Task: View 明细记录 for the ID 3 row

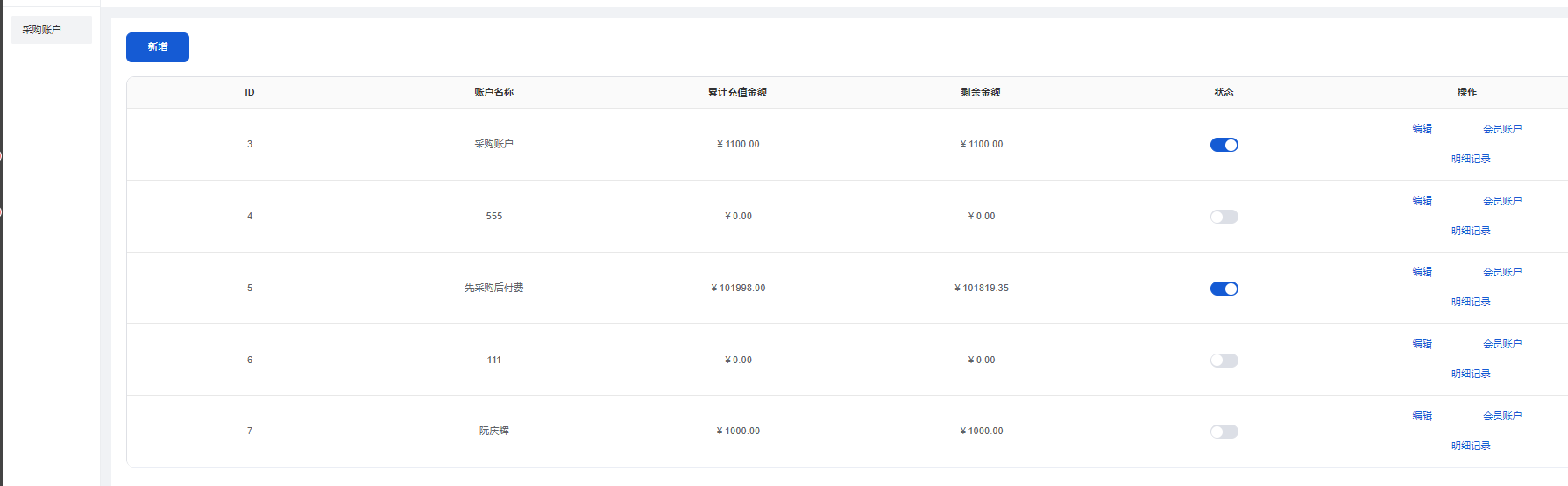Action: [1470, 159]
